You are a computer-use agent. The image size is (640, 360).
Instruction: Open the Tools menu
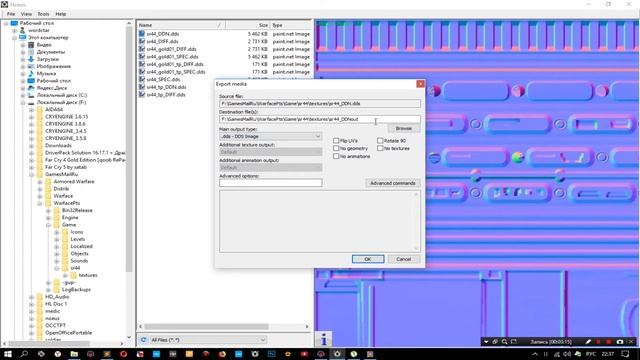(43, 14)
